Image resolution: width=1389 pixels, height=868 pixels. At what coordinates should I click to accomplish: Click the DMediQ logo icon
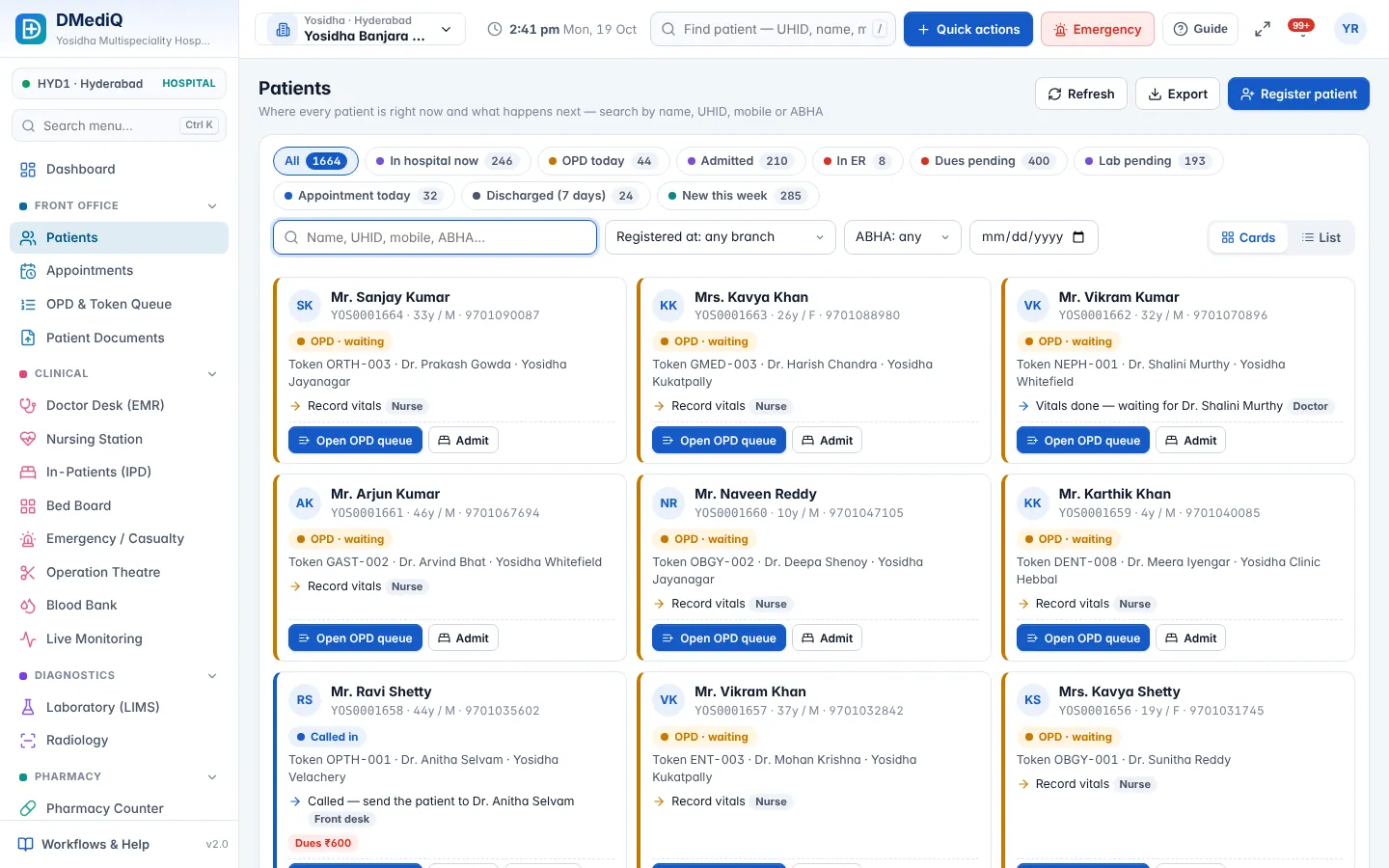(31, 29)
